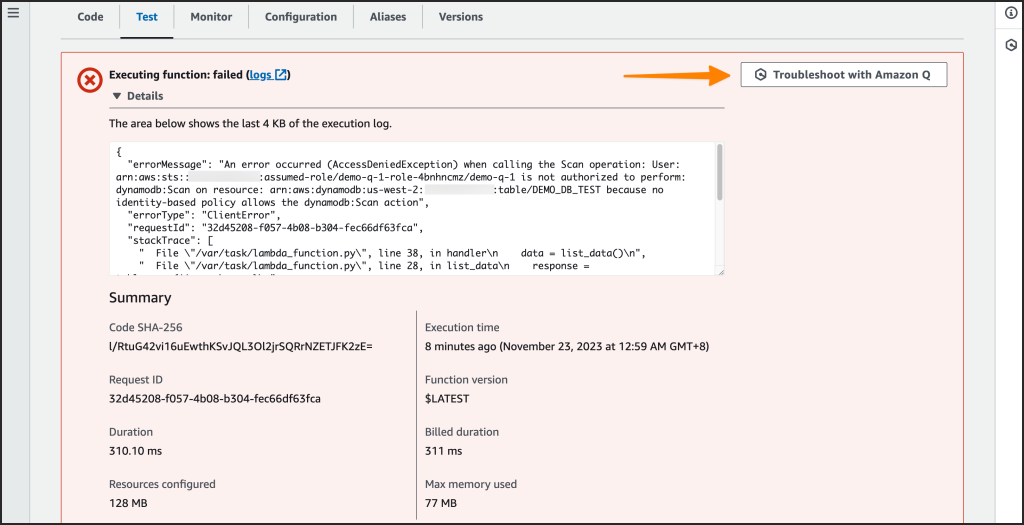This screenshot has width=1024, height=525.
Task: Click the Function version $LATEST value
Action: click(447, 398)
